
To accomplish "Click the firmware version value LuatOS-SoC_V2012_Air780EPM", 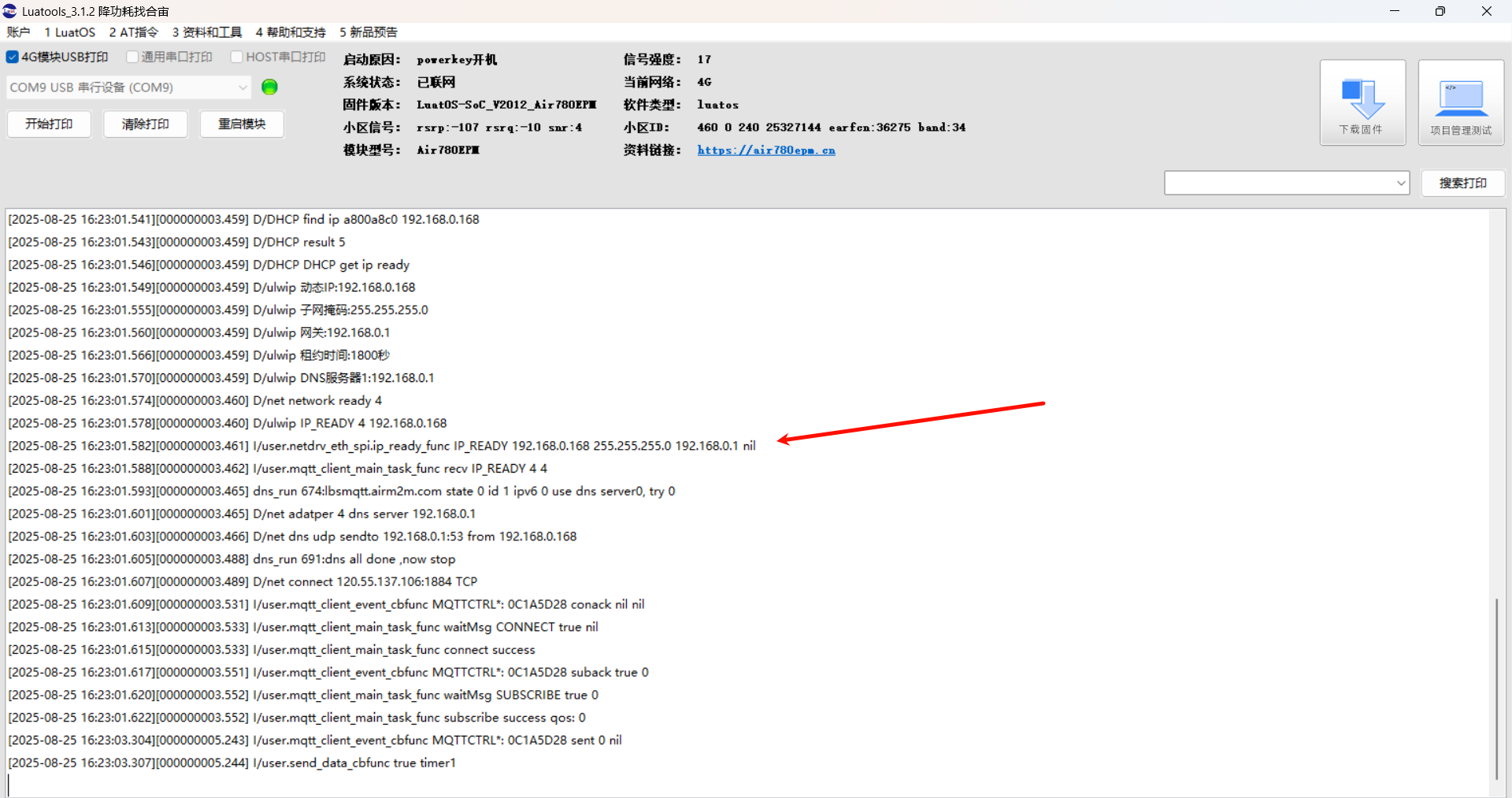I will point(506,105).
